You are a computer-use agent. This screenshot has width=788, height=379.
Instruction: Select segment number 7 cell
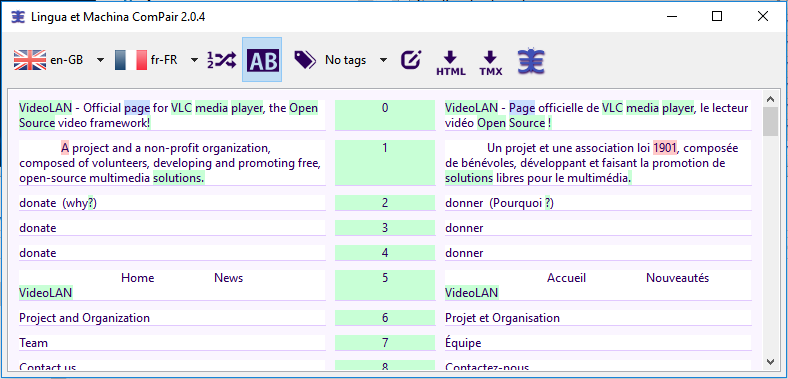point(385,343)
